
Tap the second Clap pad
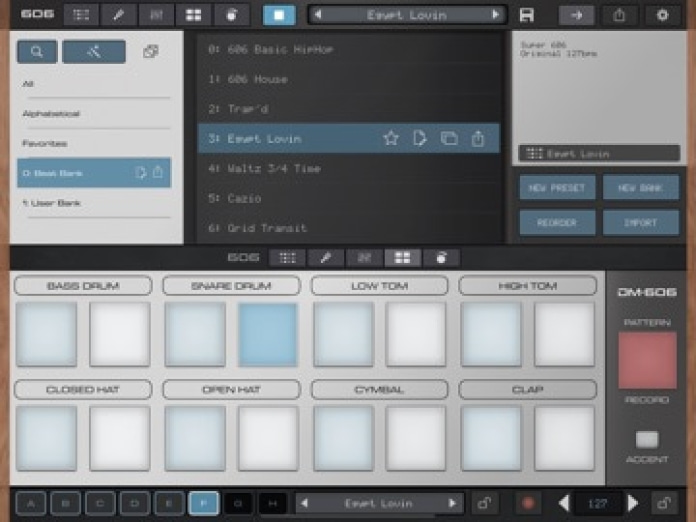coord(564,439)
